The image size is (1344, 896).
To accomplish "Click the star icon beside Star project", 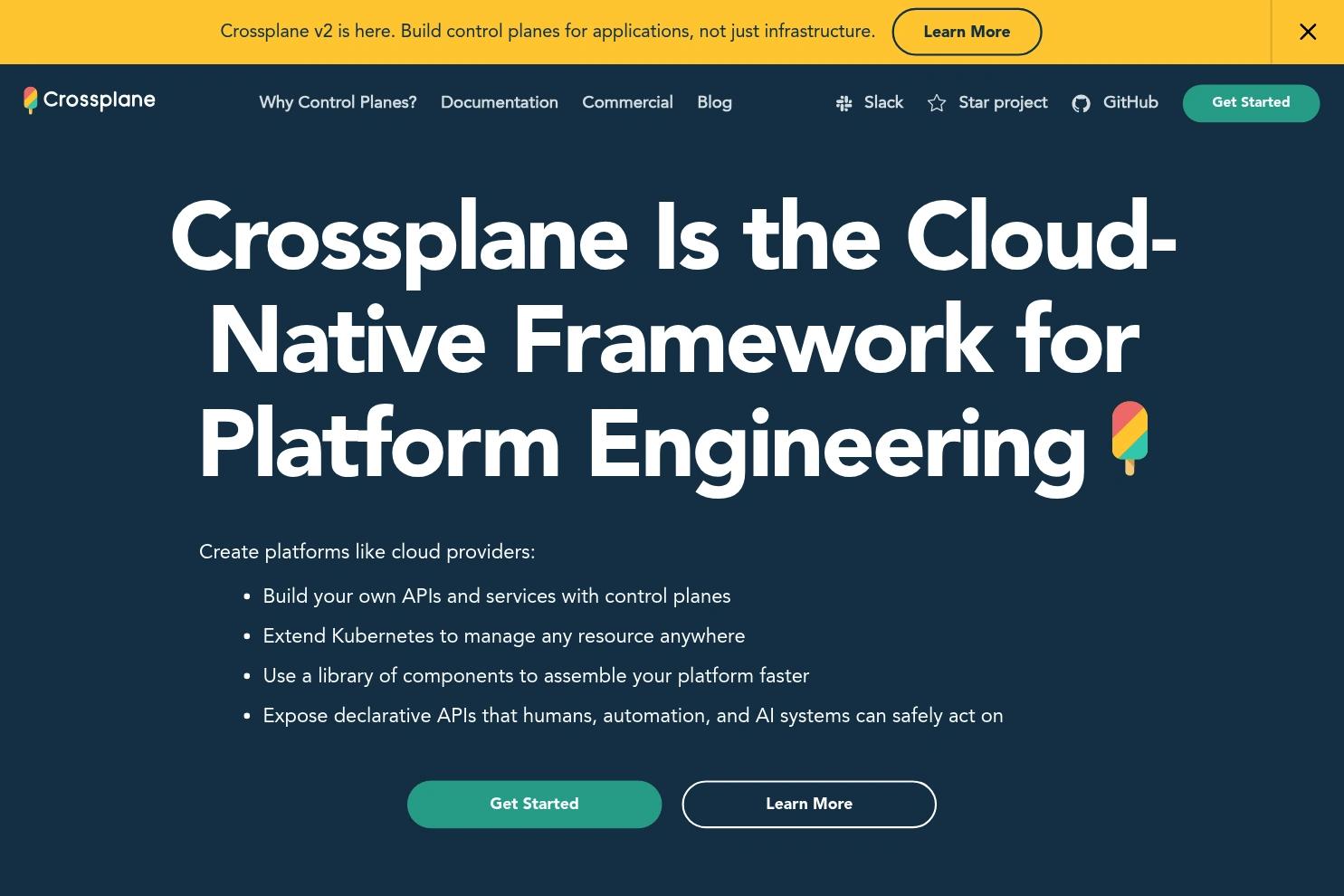I will (937, 103).
